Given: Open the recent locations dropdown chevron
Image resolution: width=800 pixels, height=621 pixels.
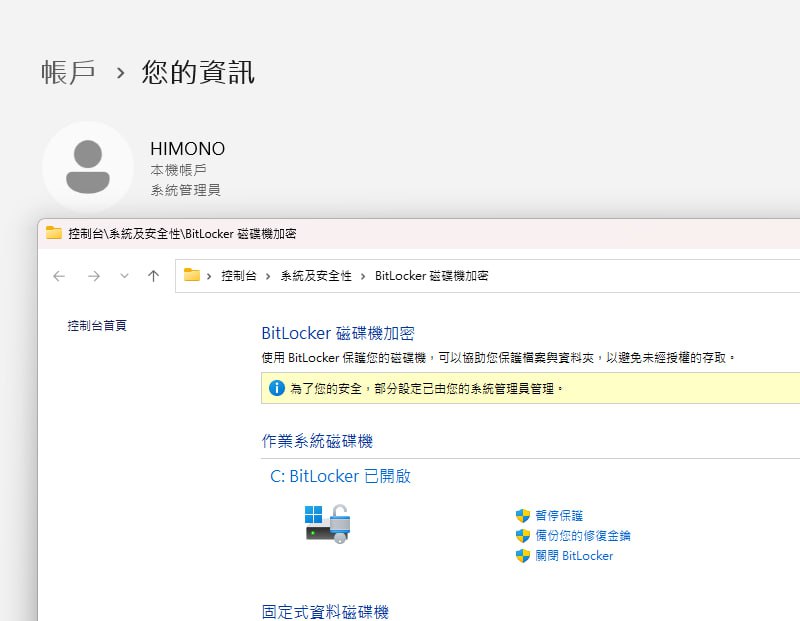Looking at the screenshot, I should tap(124, 276).
